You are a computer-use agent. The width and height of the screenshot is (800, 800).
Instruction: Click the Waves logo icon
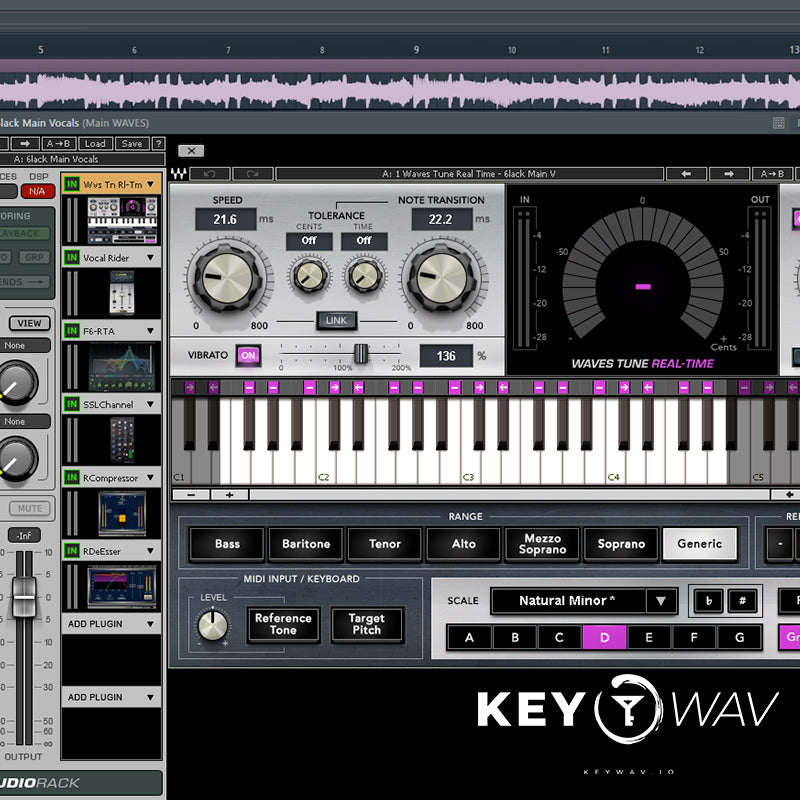[179, 174]
